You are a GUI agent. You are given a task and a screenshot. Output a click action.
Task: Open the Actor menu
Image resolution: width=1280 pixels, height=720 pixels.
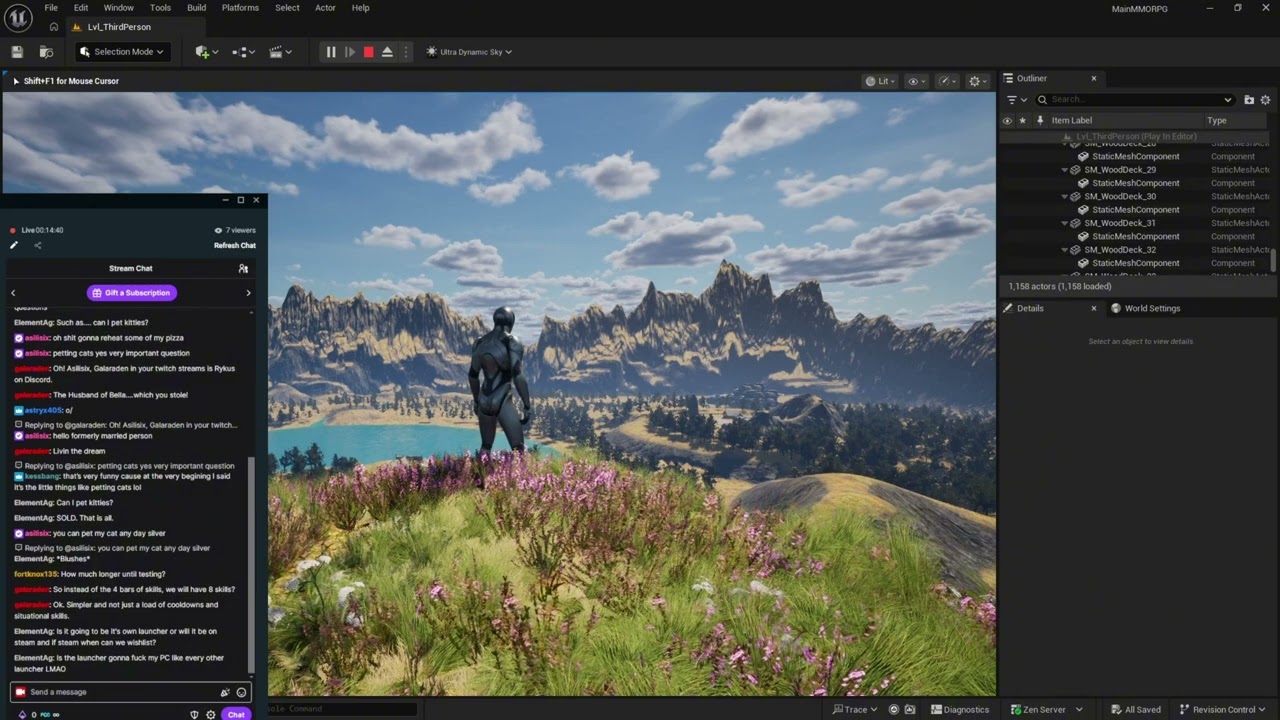[x=326, y=8]
